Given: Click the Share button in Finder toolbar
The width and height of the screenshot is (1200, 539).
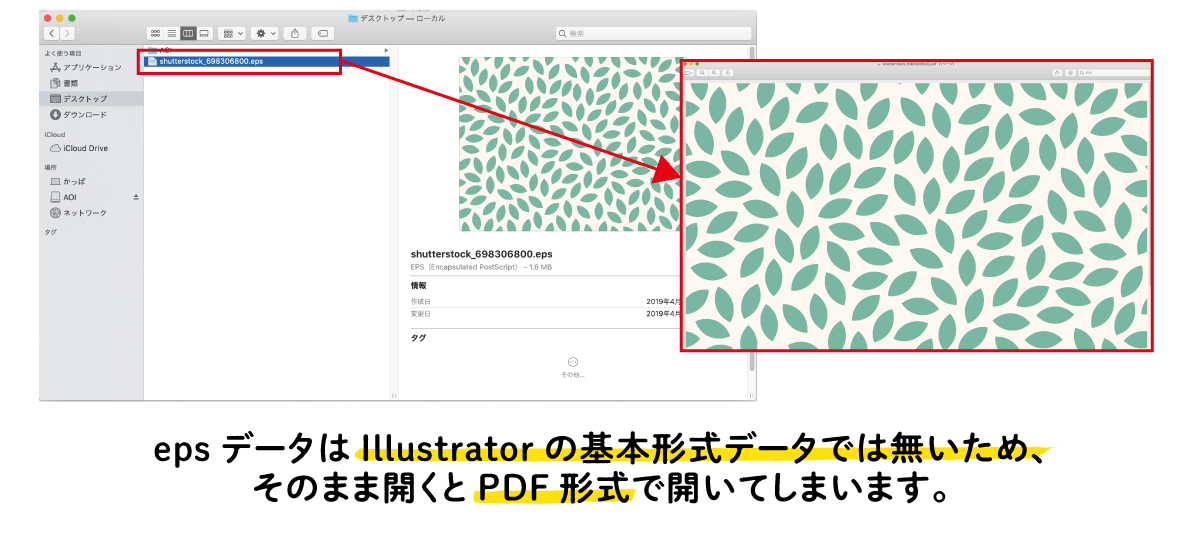Looking at the screenshot, I should click(x=295, y=33).
